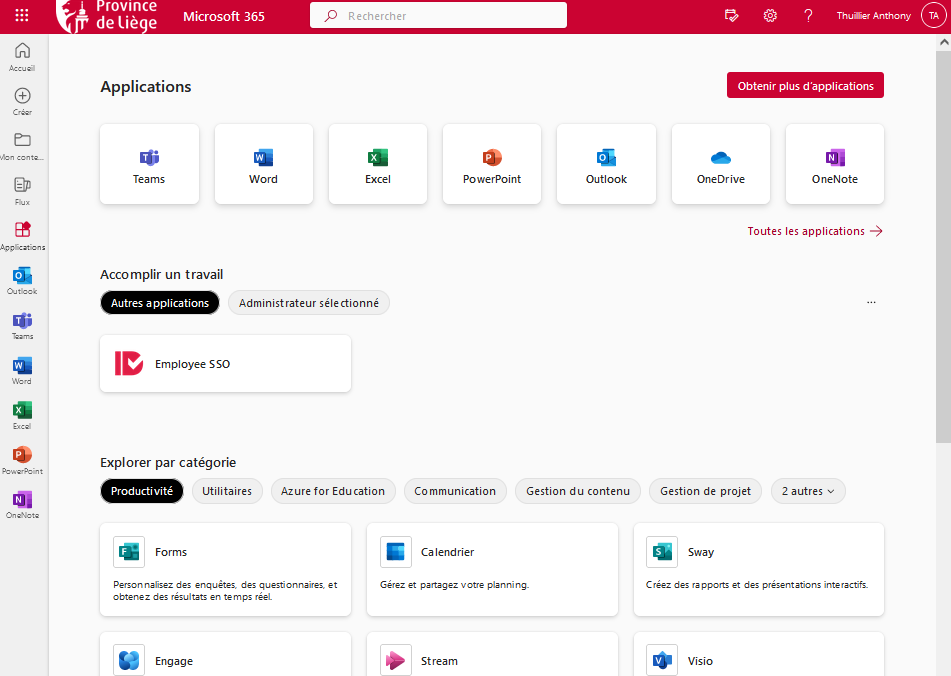Expand the 2 autres category dropdown
Image resolution: width=951 pixels, height=676 pixels.
[808, 491]
